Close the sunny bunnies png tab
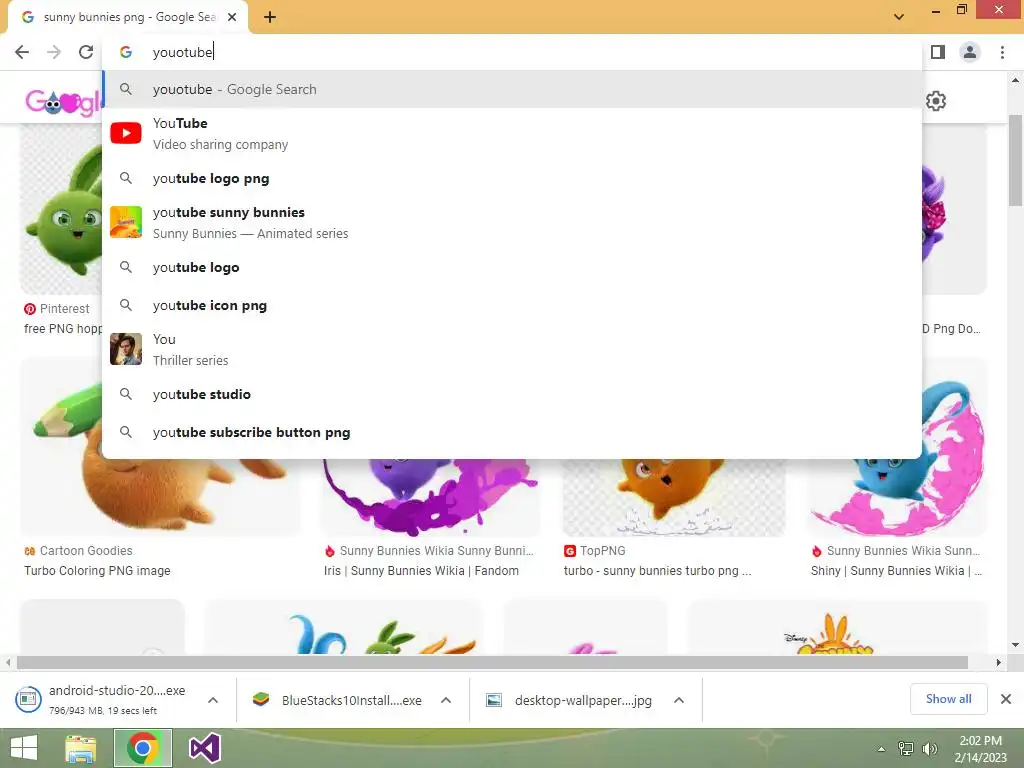The width and height of the screenshot is (1024, 768). coord(232,17)
